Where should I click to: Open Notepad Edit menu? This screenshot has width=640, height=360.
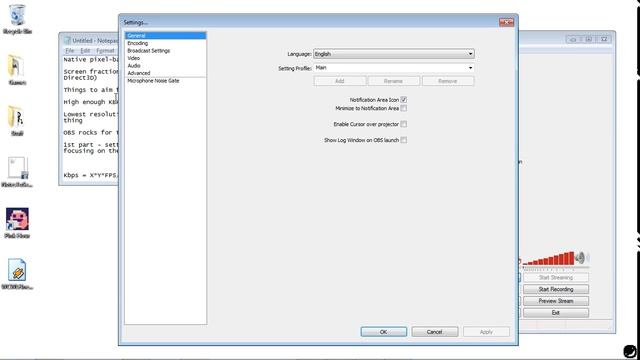(x=85, y=51)
